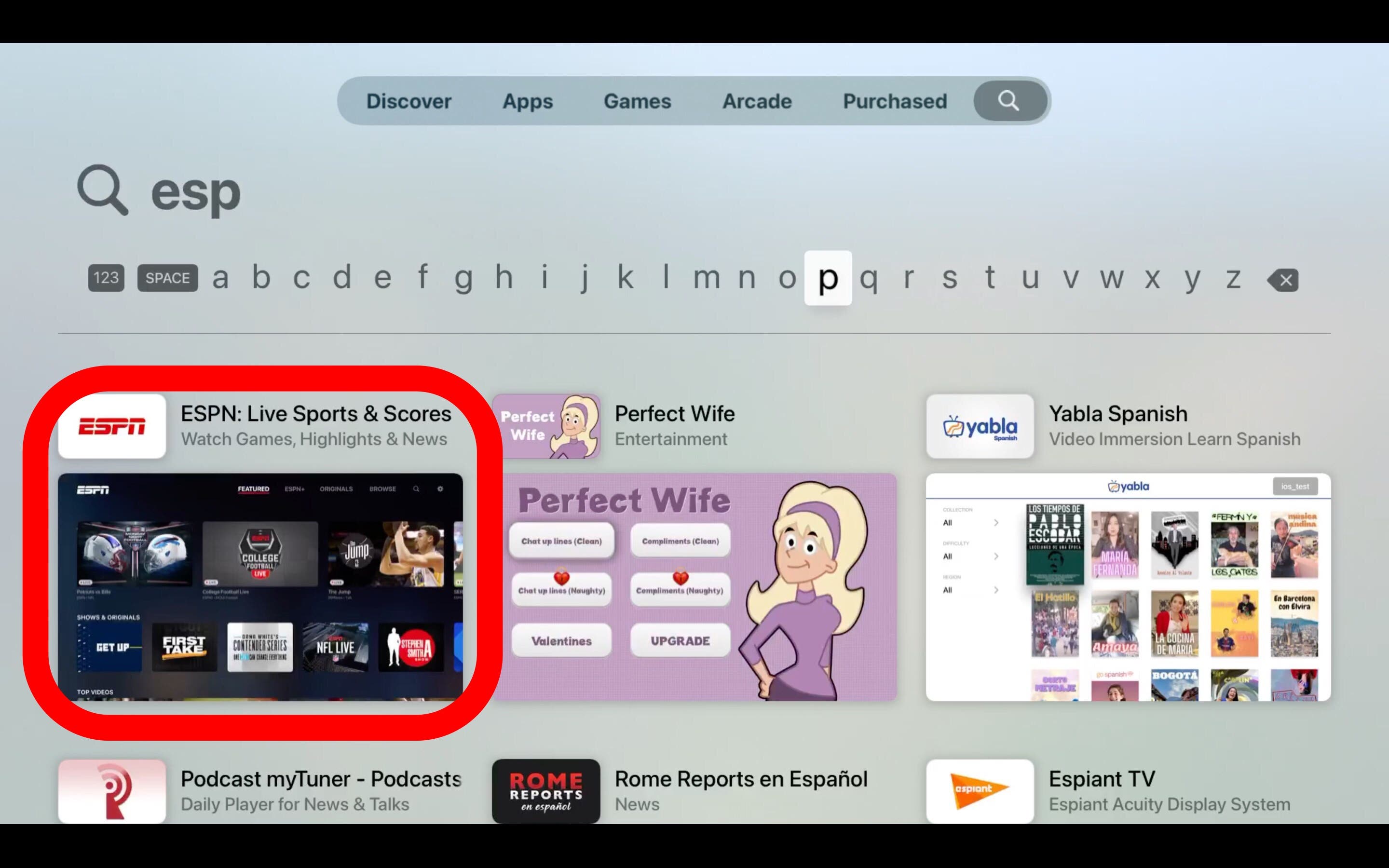
Task: Open the Arcade tab
Action: [757, 102]
